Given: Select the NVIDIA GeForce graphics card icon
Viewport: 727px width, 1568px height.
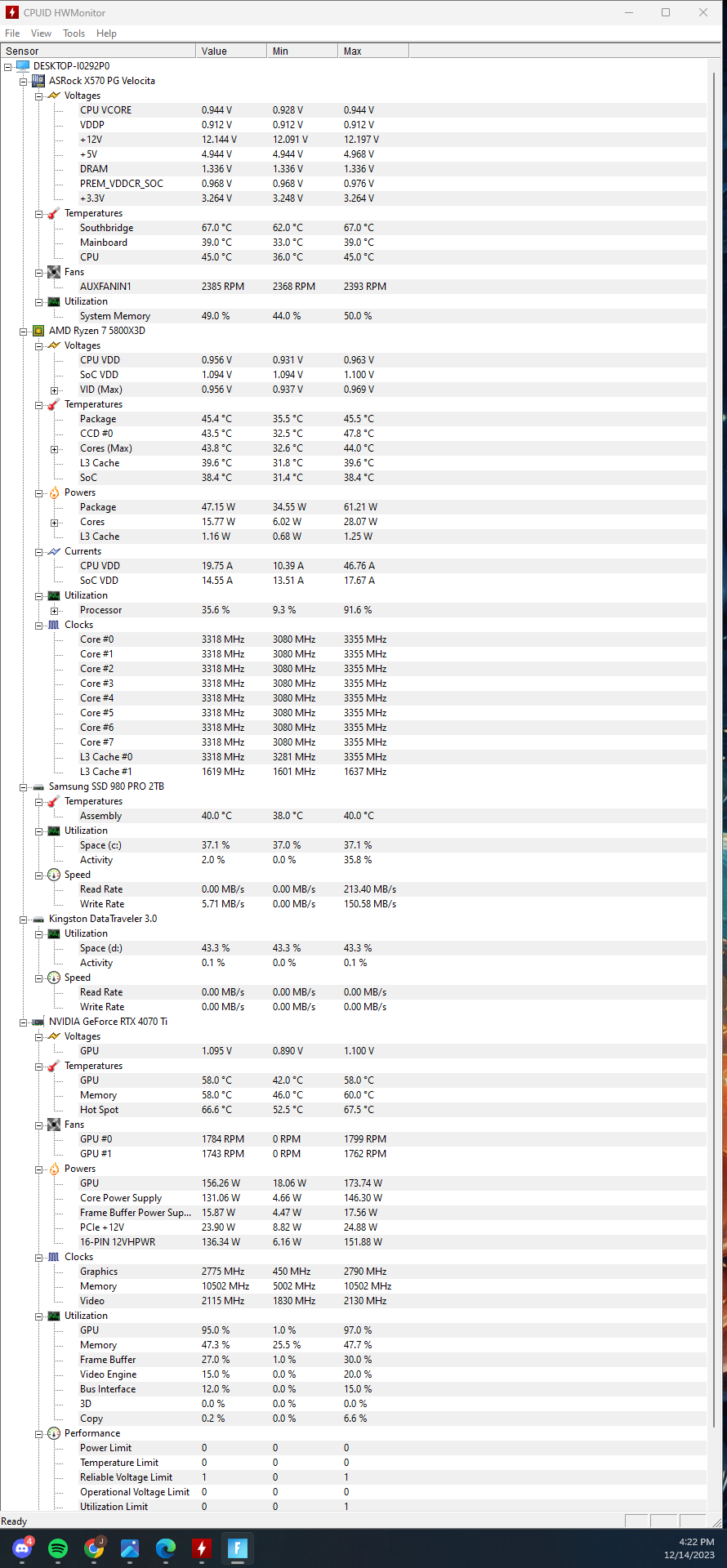Looking at the screenshot, I should coord(38,1022).
